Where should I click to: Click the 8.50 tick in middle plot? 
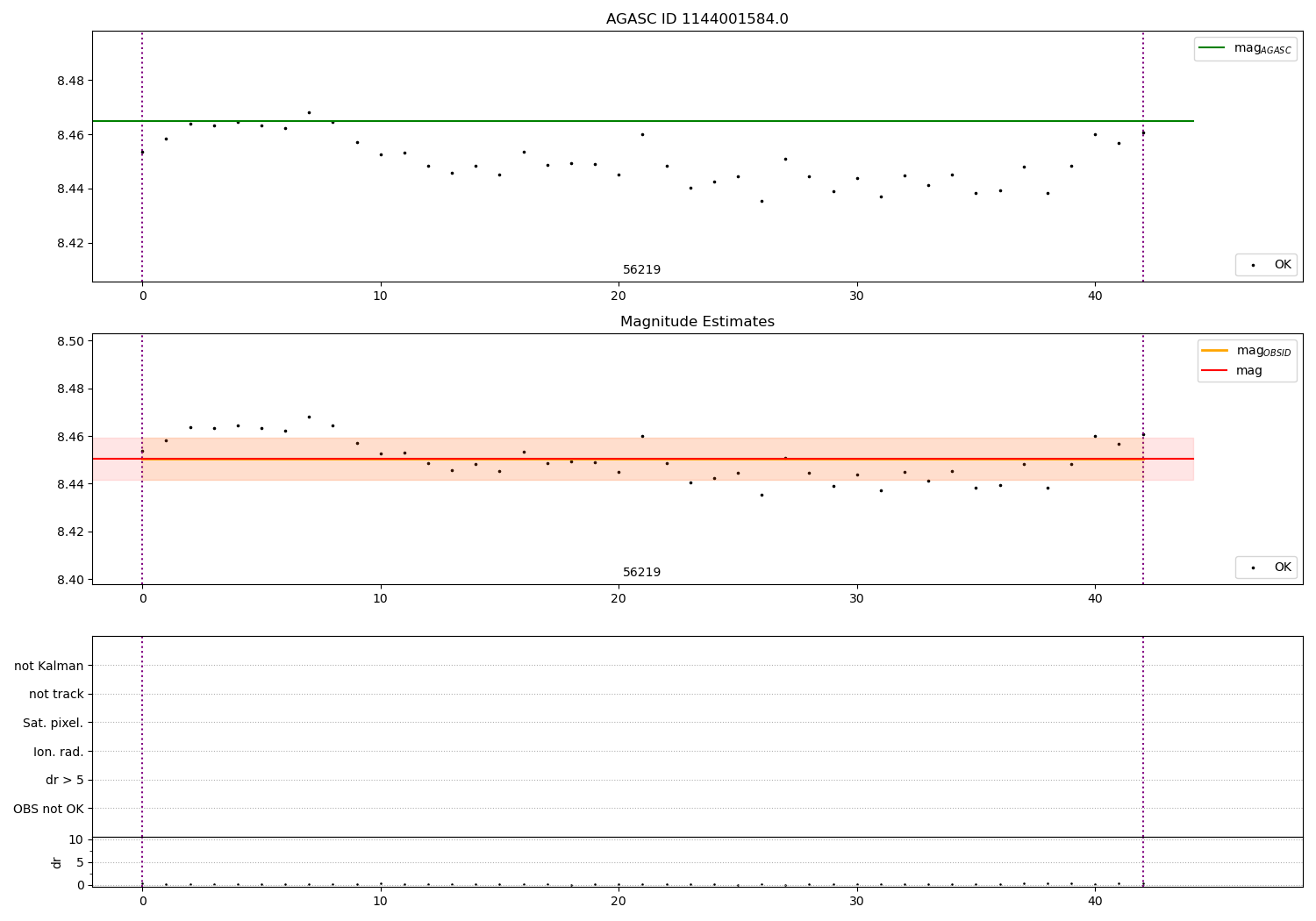pos(70,341)
